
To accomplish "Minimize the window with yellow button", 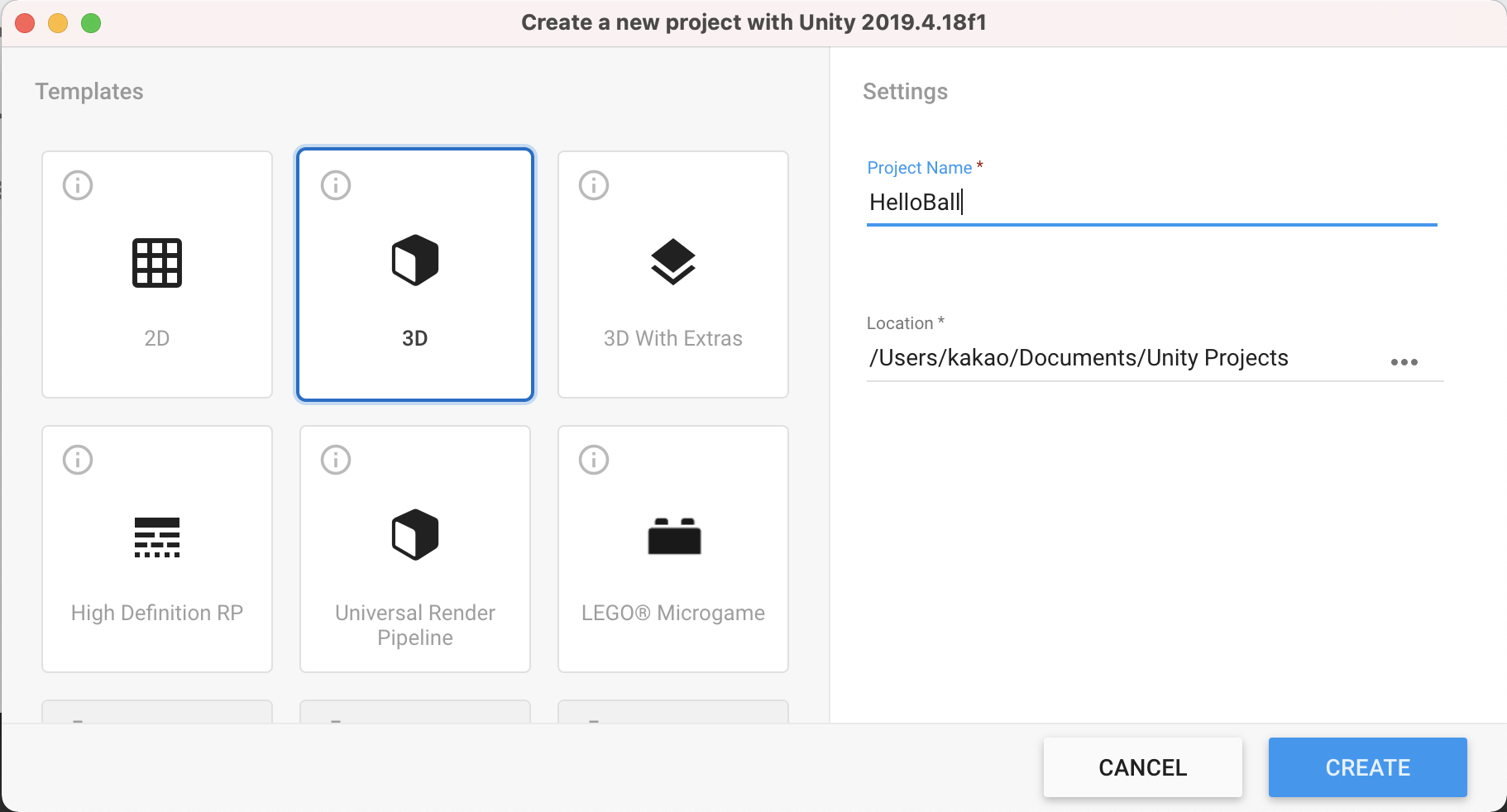I will coord(58,23).
